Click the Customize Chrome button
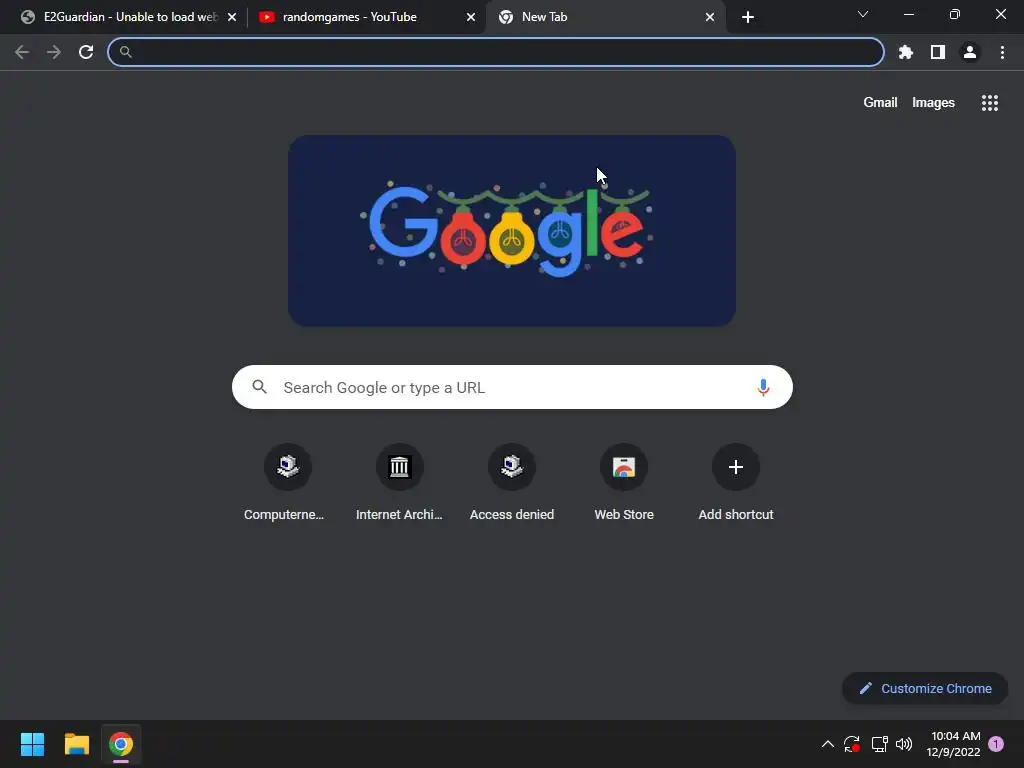The height and width of the screenshot is (768, 1024). tap(925, 688)
